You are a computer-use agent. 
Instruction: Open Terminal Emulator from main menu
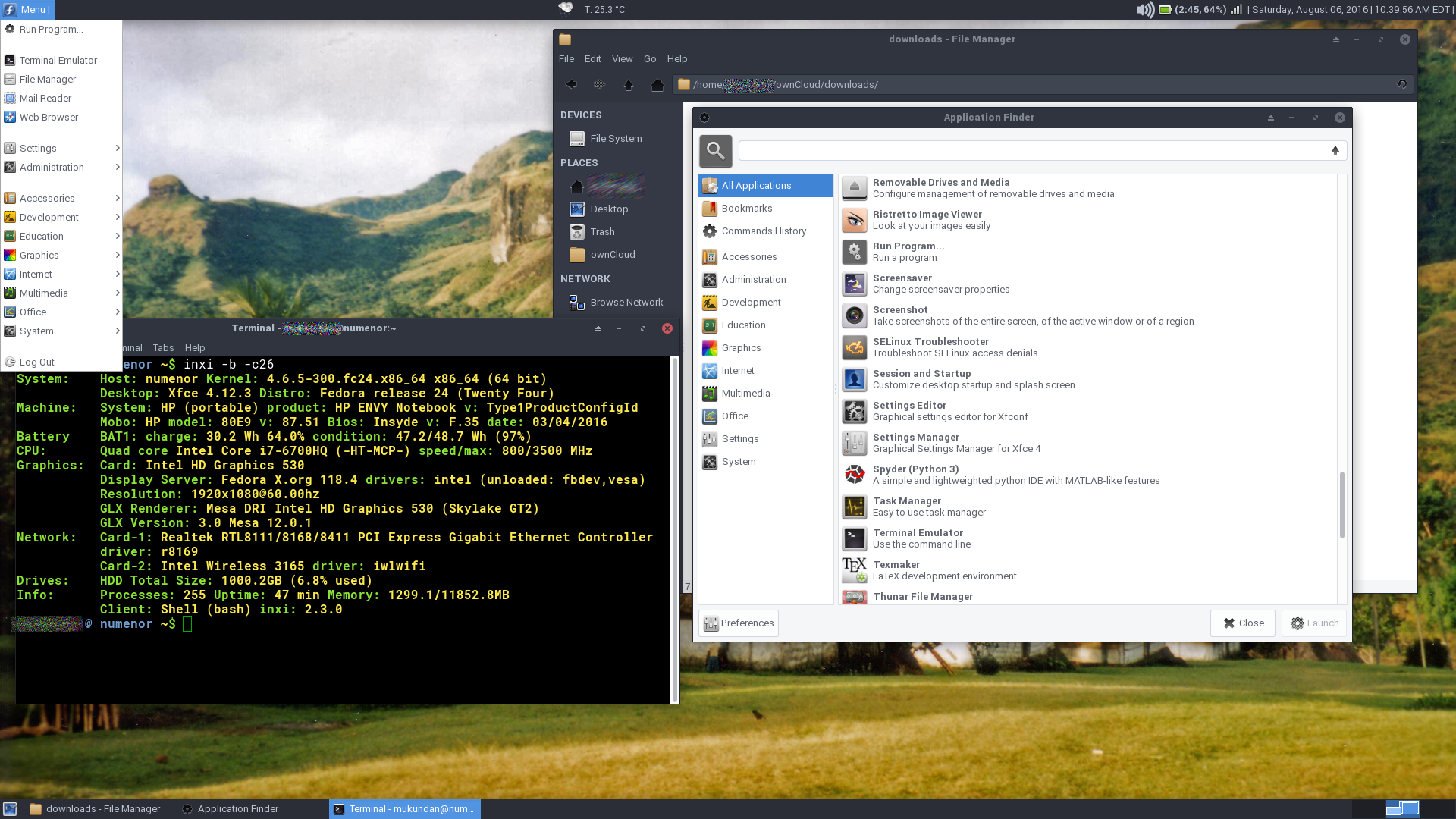point(61,60)
